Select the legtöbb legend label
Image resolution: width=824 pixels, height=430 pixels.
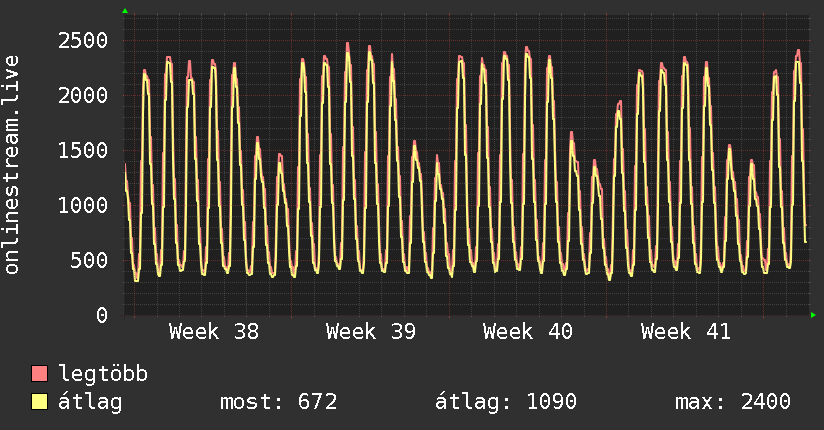pos(103,374)
